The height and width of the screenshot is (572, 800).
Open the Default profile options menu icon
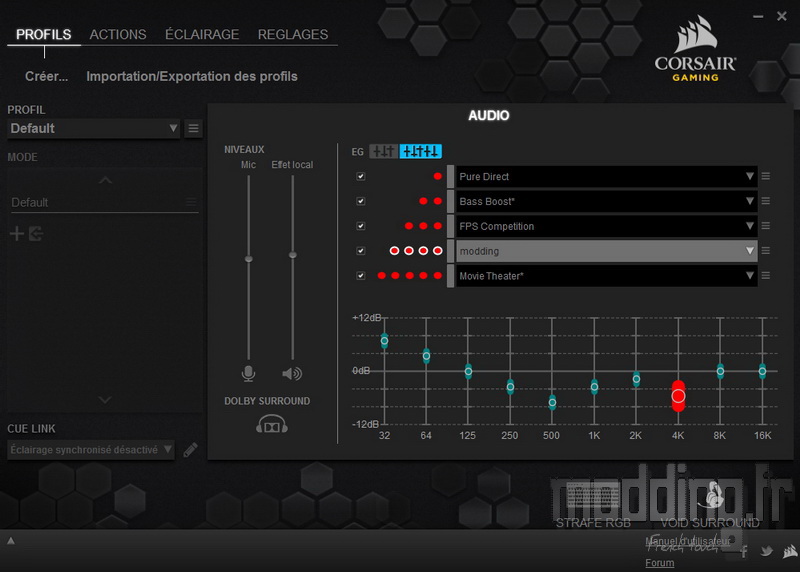(x=193, y=129)
